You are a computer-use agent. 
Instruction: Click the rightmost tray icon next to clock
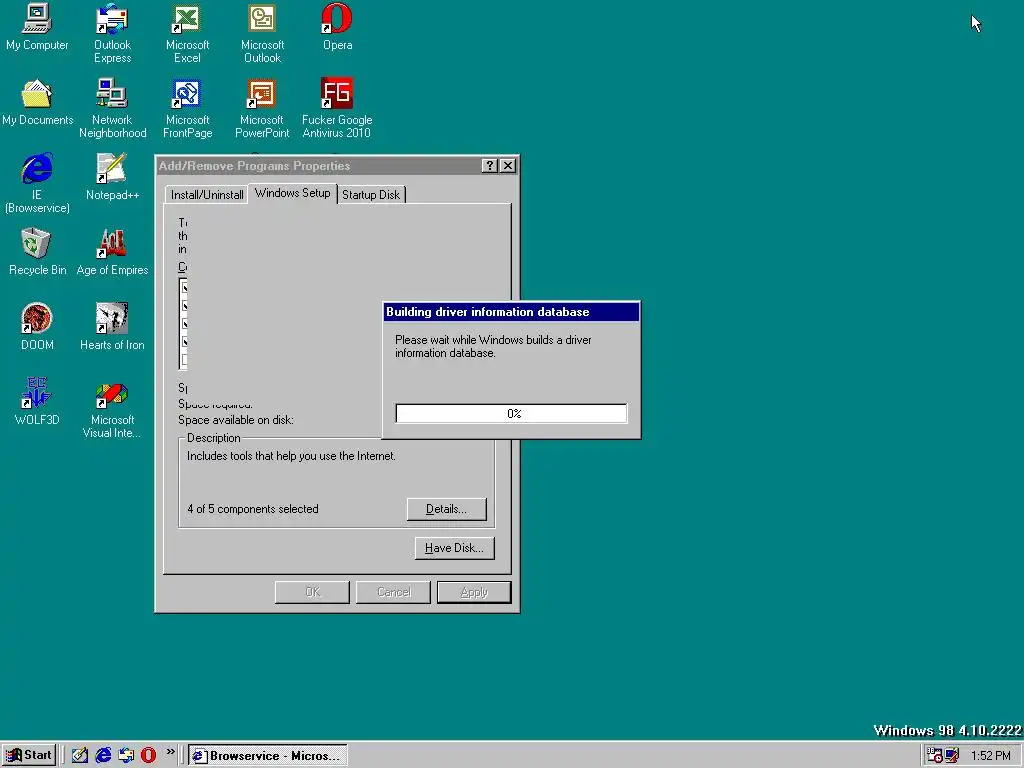(x=952, y=756)
